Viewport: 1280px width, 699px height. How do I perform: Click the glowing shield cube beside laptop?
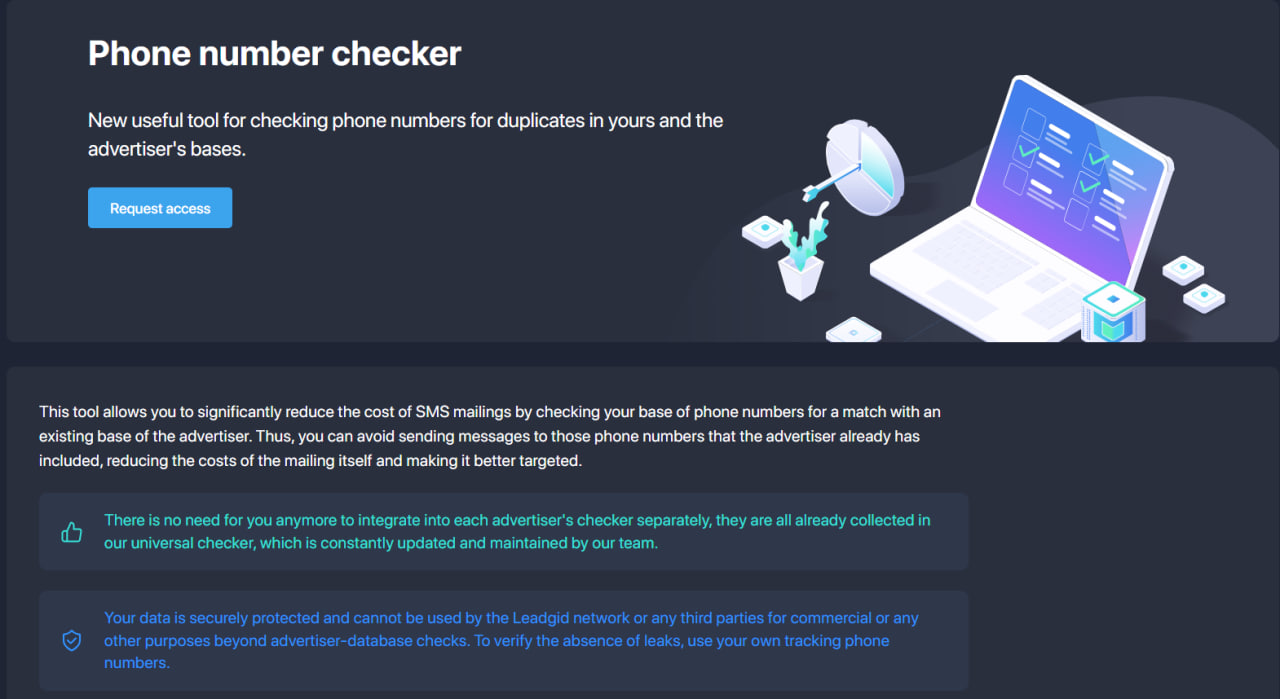coord(1113,313)
